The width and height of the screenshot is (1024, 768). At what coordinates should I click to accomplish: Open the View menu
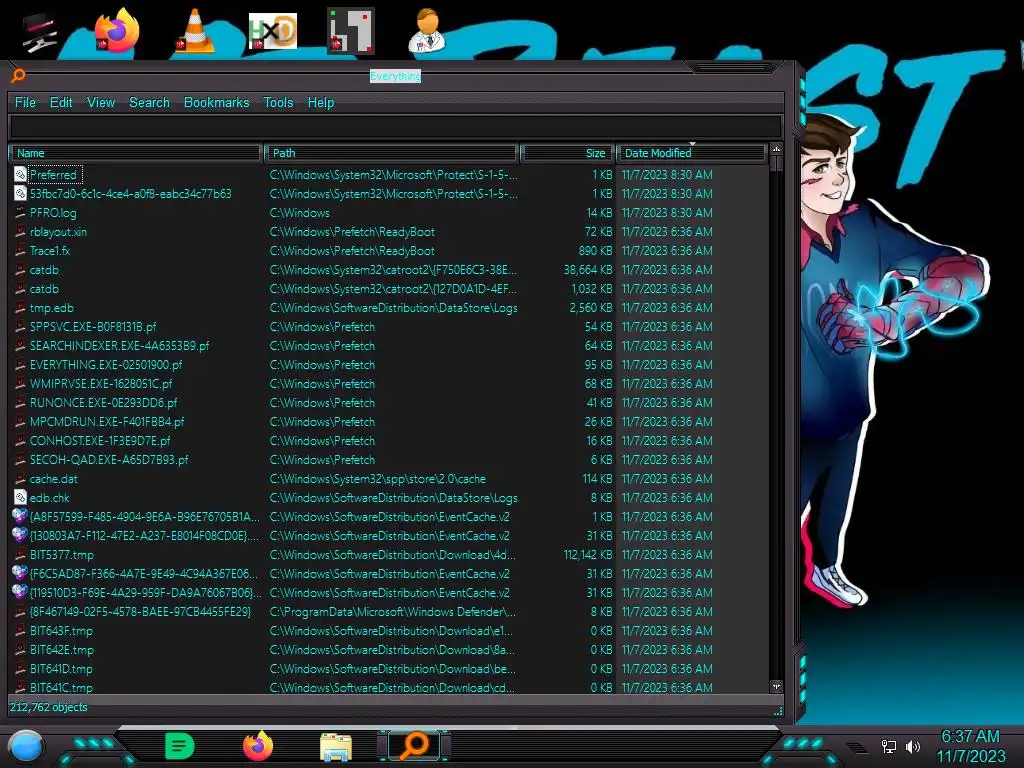coord(101,103)
